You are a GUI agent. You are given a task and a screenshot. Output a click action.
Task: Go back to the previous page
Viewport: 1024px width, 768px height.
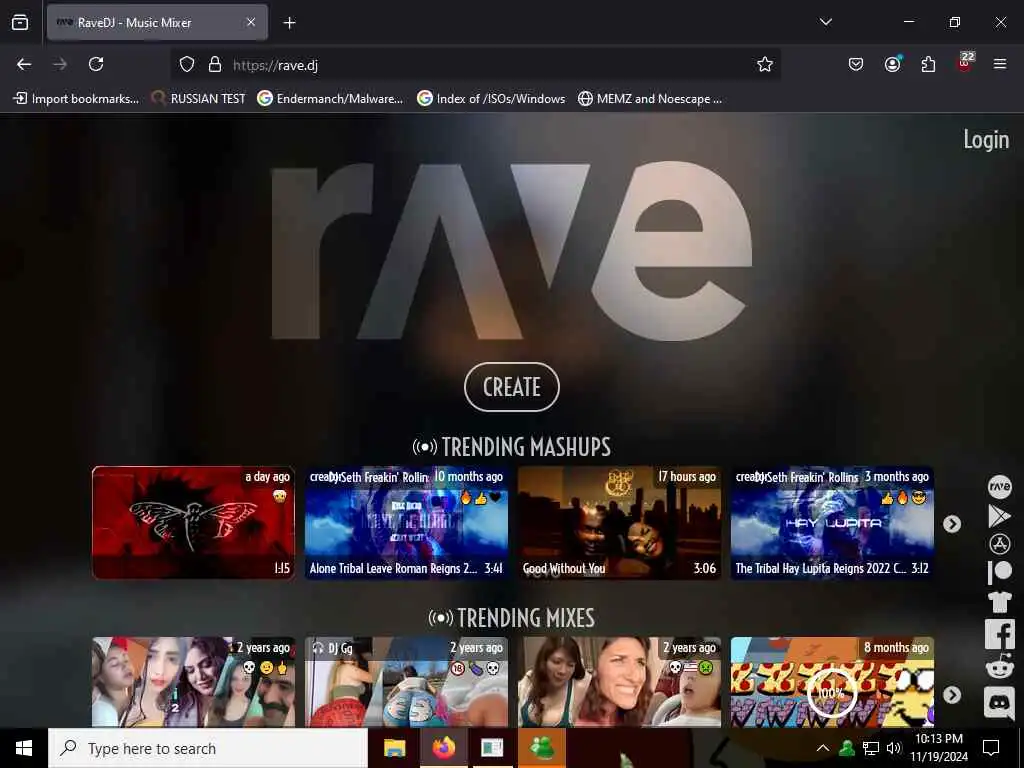point(24,64)
